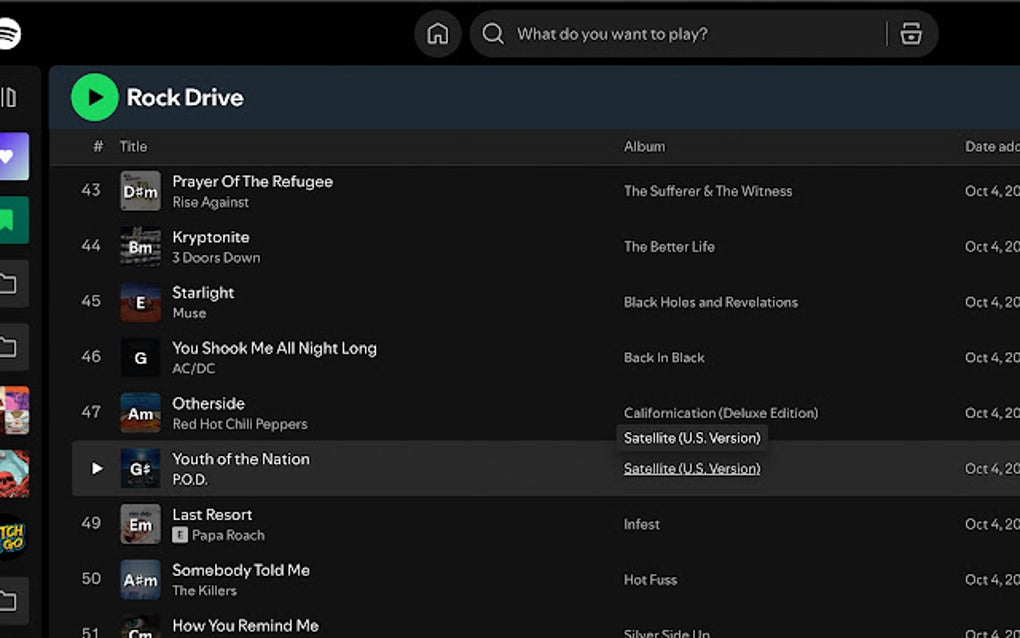Sort by the Album column header

tap(644, 146)
